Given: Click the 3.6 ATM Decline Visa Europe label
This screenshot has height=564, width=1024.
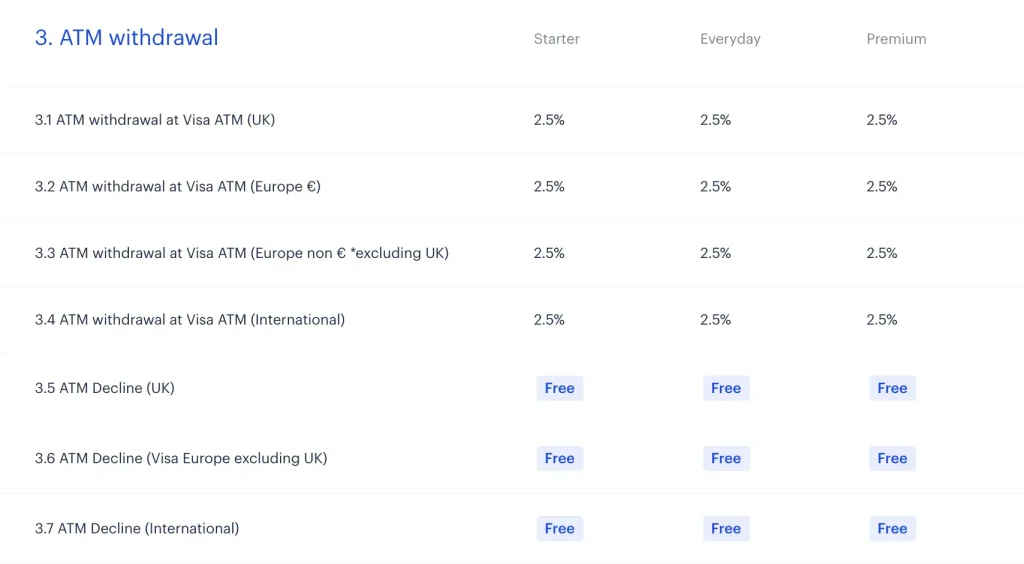Looking at the screenshot, I should pos(181,458).
